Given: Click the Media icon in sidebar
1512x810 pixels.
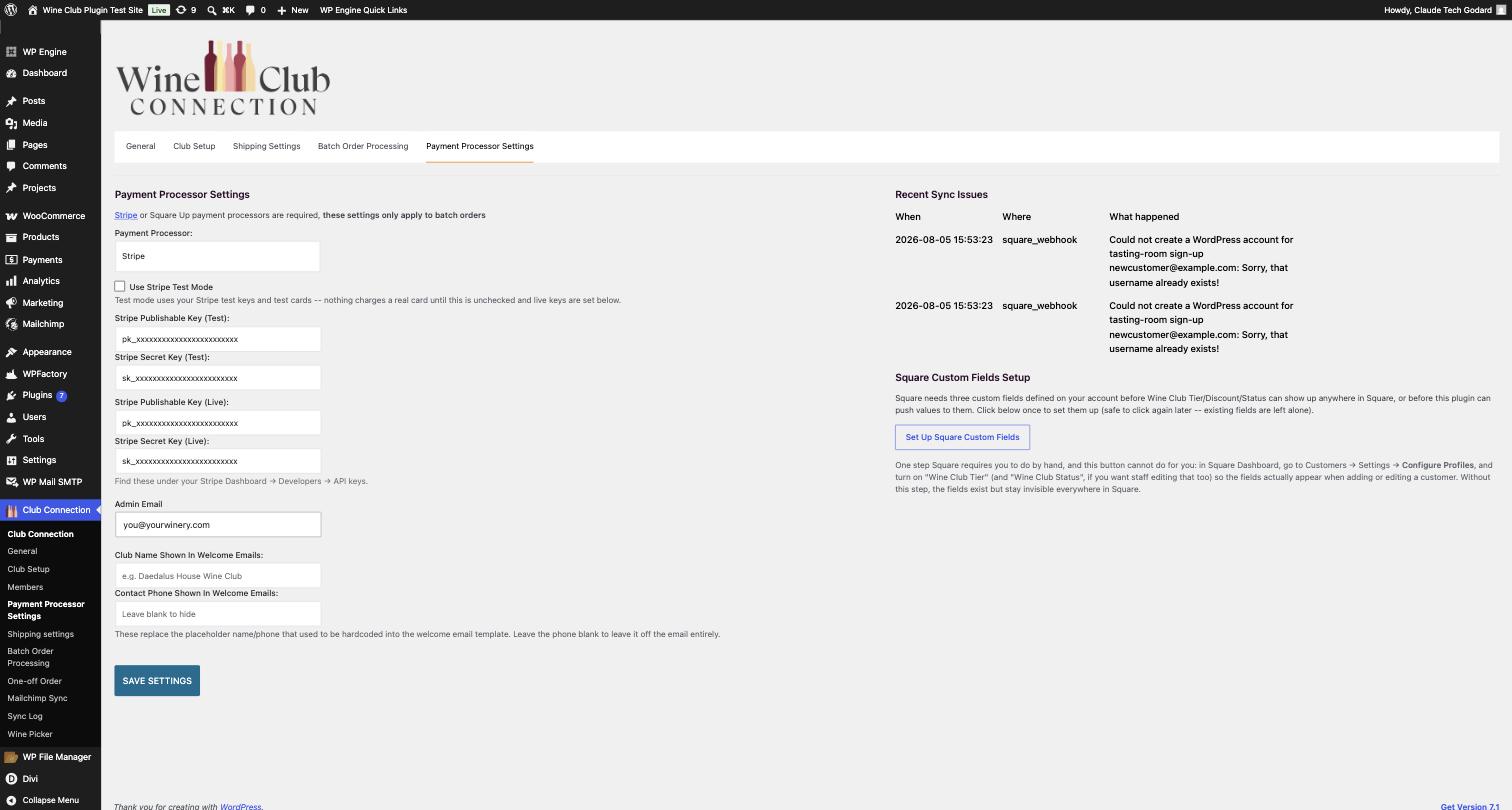Looking at the screenshot, I should pos(11,123).
